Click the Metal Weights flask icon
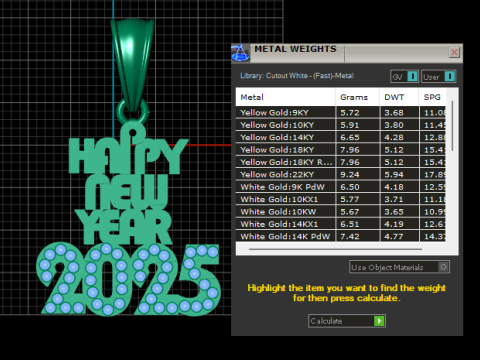Viewport: 480px width, 360px height. click(x=240, y=53)
